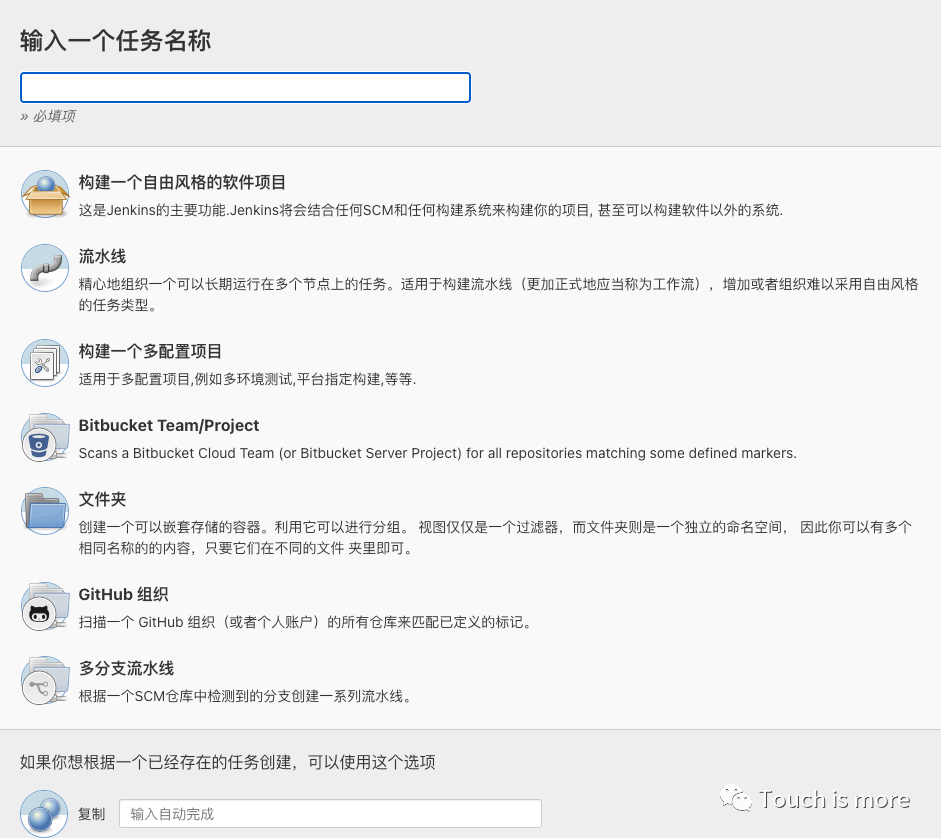Screen dimensions: 941x838
Task: Select Bitbucket Team/Project title
Action: pos(169,425)
